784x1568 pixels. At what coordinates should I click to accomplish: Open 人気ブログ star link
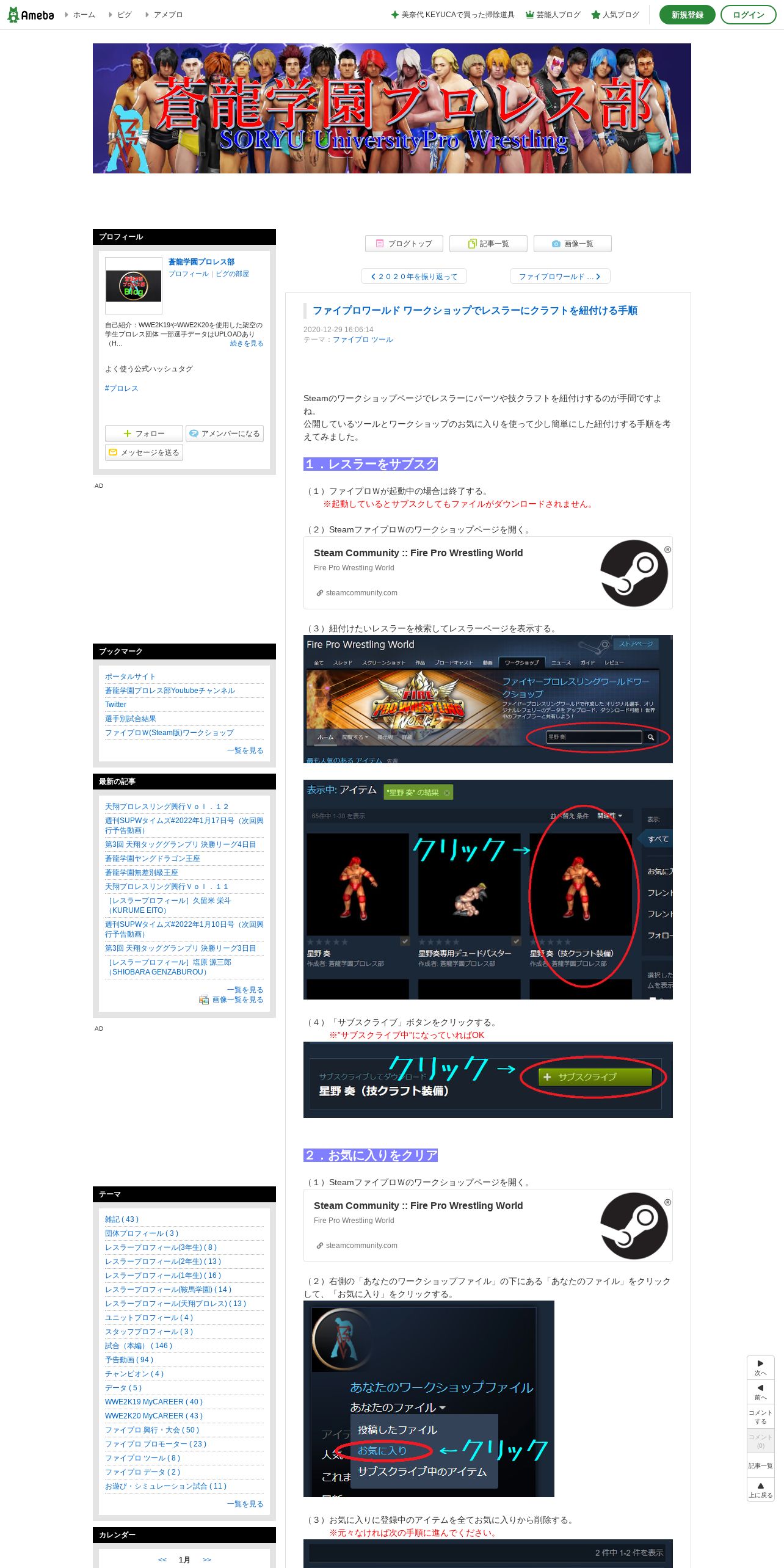(x=615, y=15)
